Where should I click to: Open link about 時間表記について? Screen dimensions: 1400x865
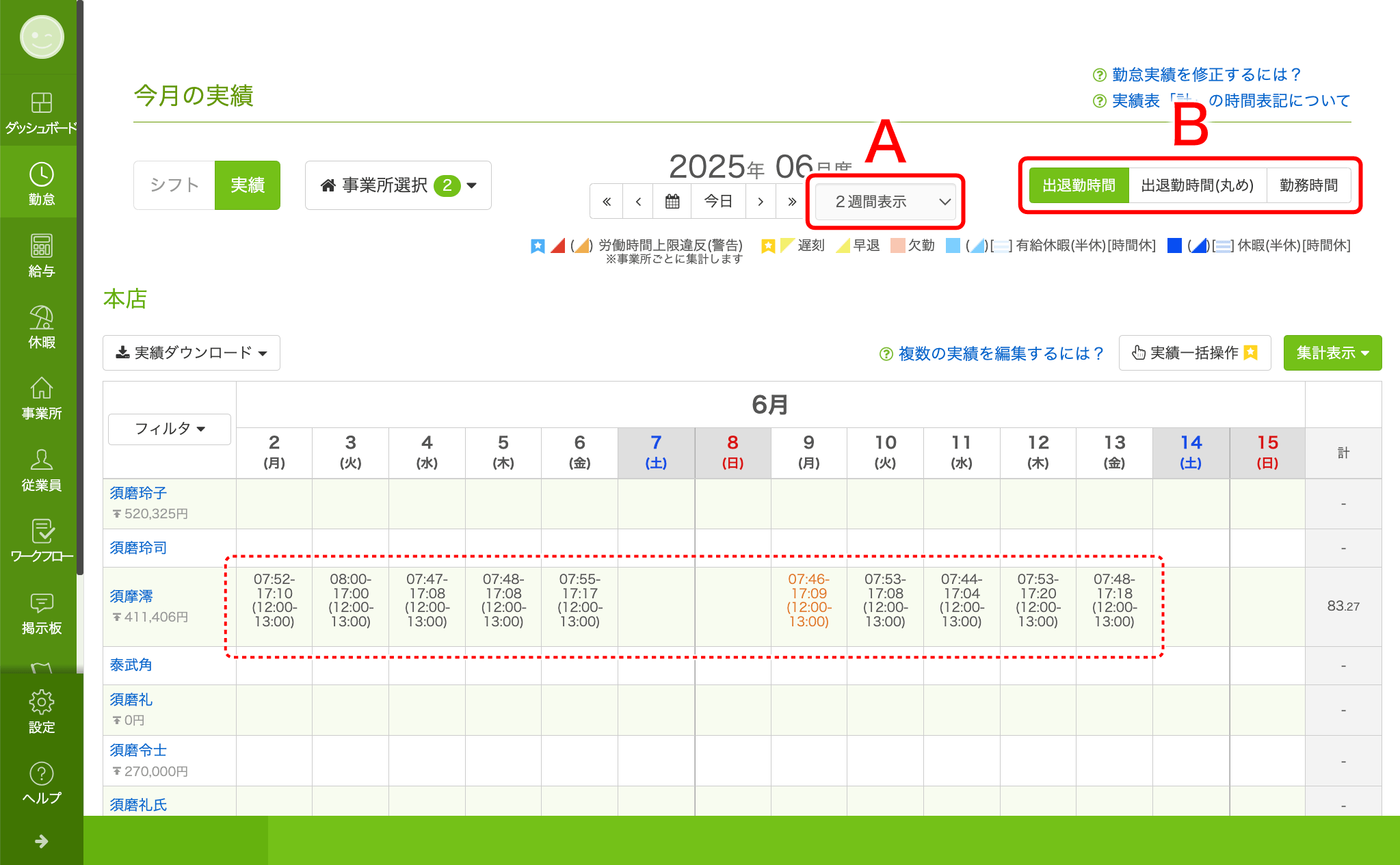click(x=1231, y=101)
